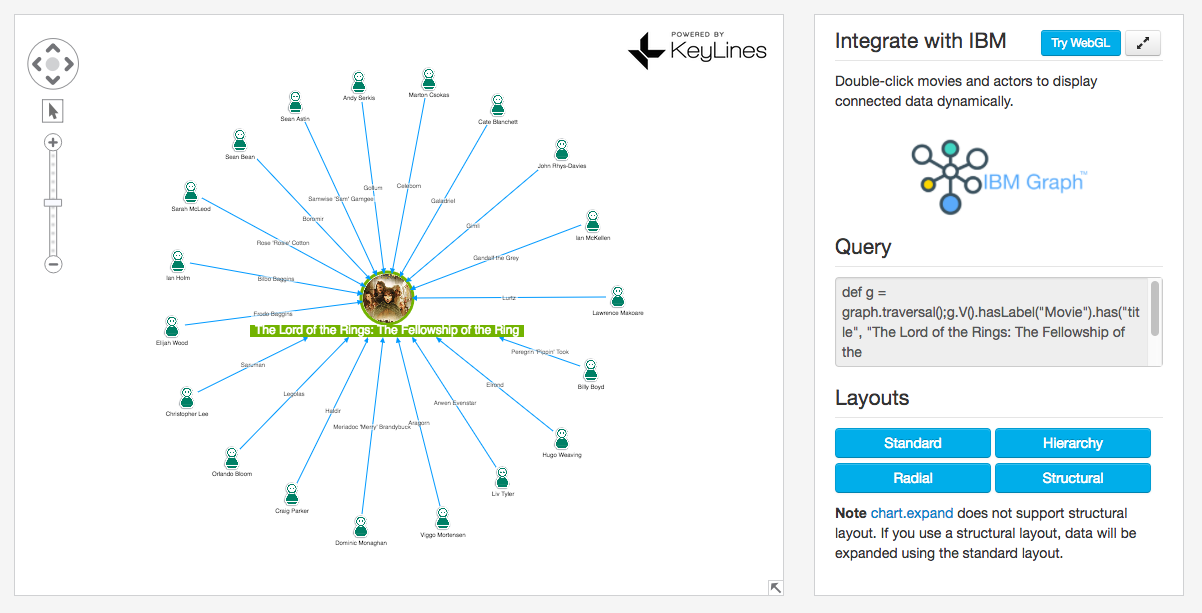Select the Sarah McLeod actor node

[190, 192]
